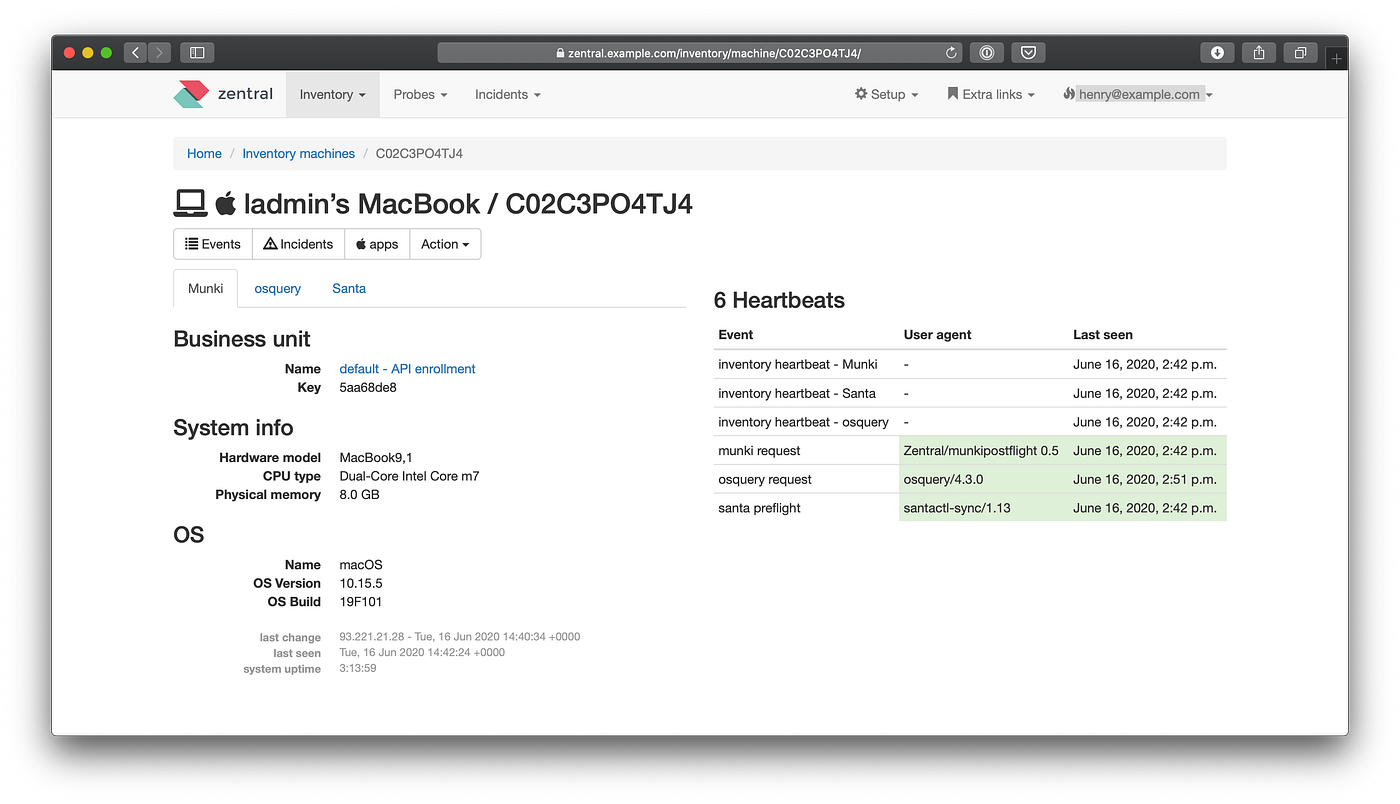1400x804 pixels.
Task: Click the User agent column header
Action: [x=937, y=335]
